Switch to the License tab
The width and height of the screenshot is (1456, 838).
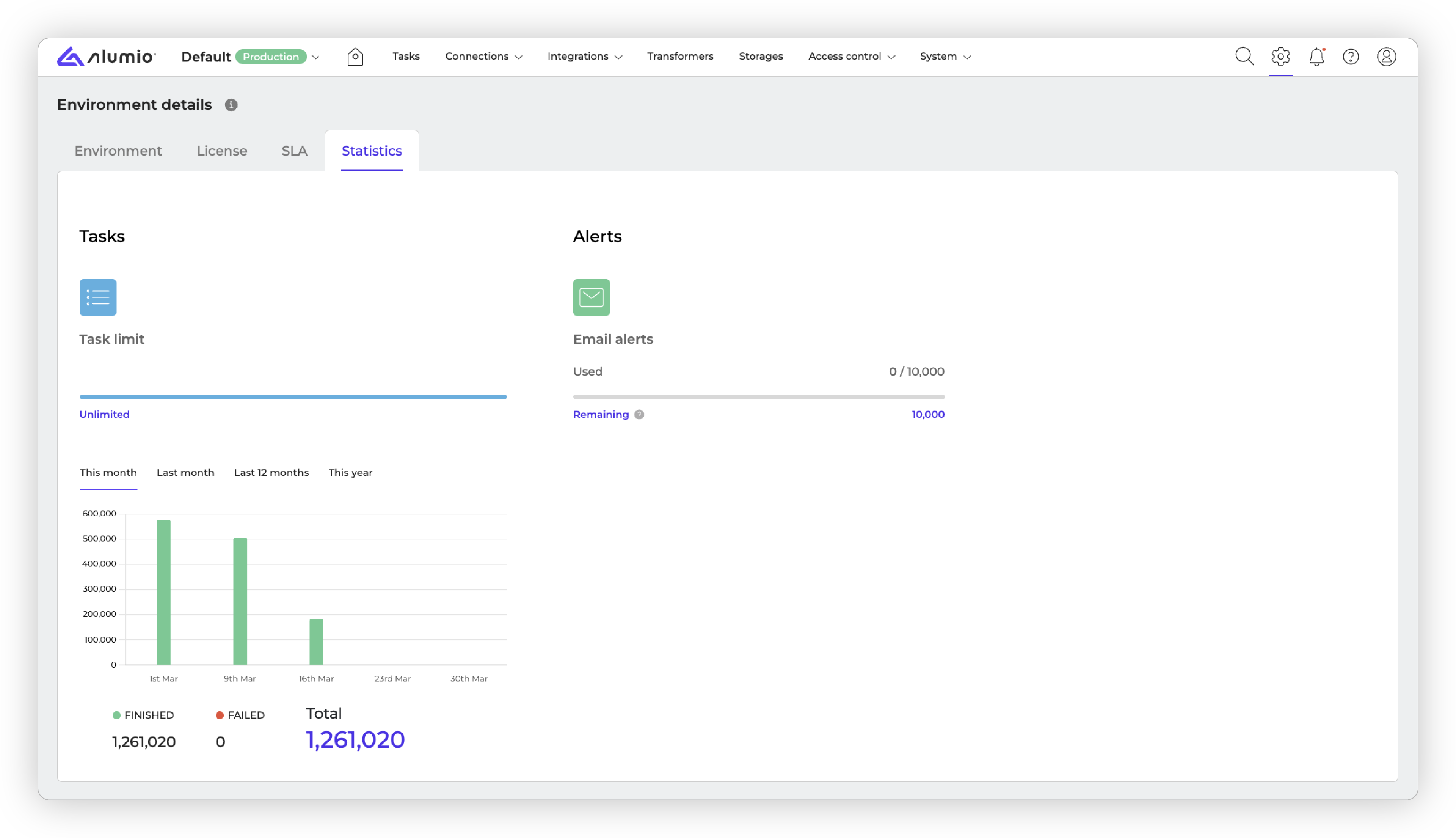pyautogui.click(x=221, y=151)
